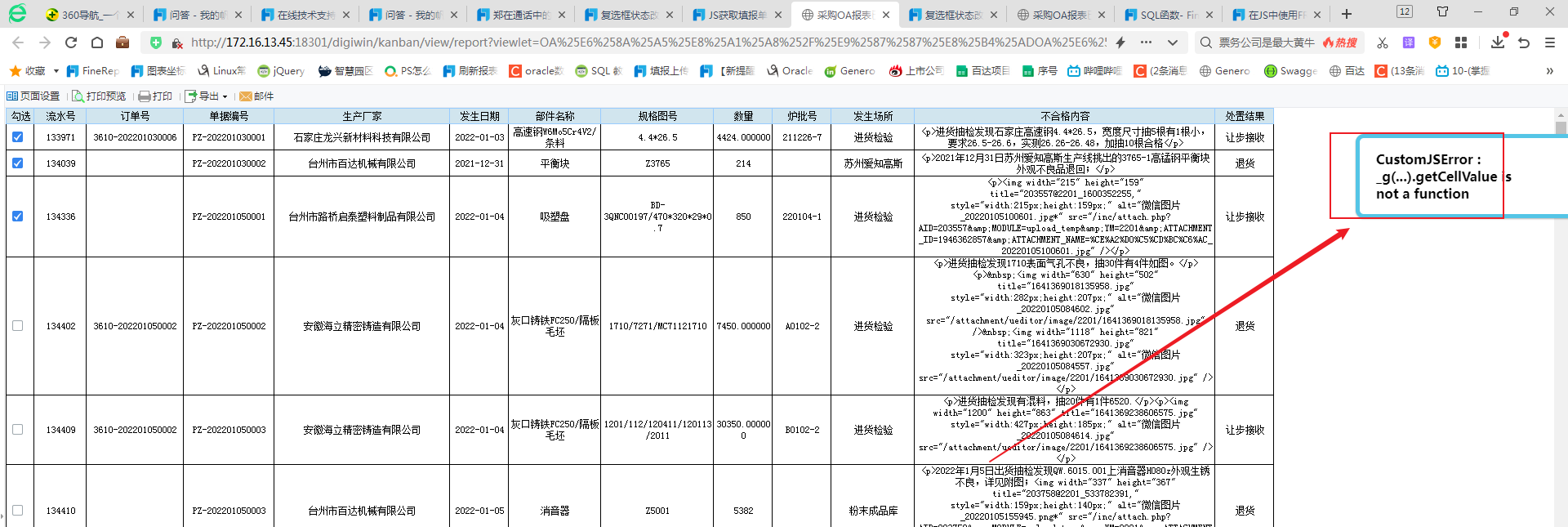The width and height of the screenshot is (1568, 527).
Task: Uncheck the checkbox for row 134336
Action: point(18,217)
